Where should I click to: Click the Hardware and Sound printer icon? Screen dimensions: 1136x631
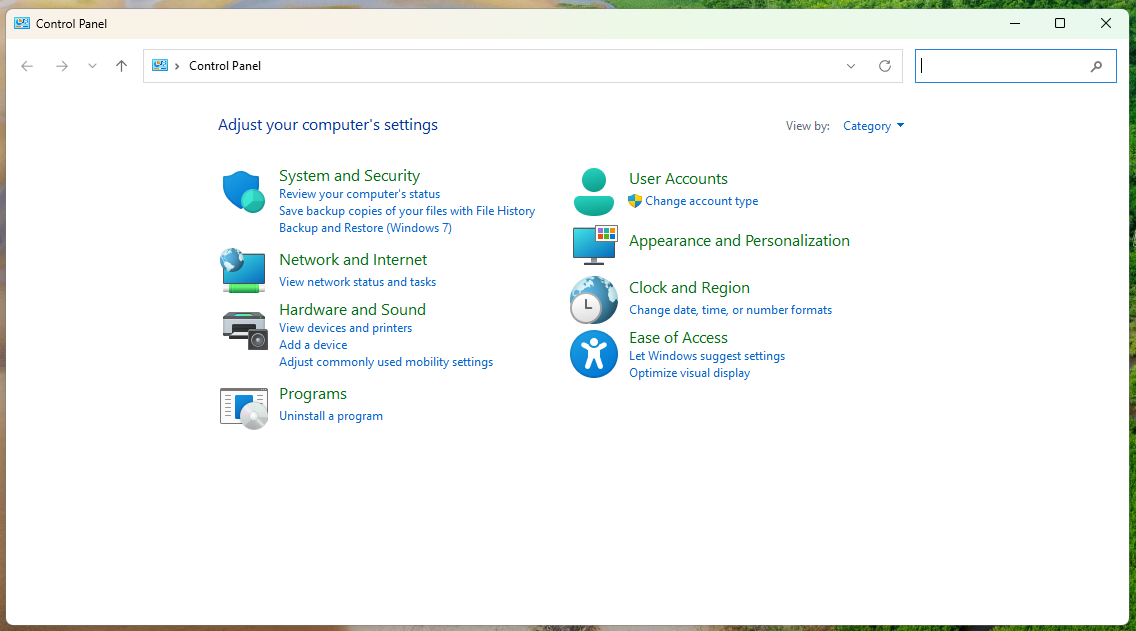(244, 330)
